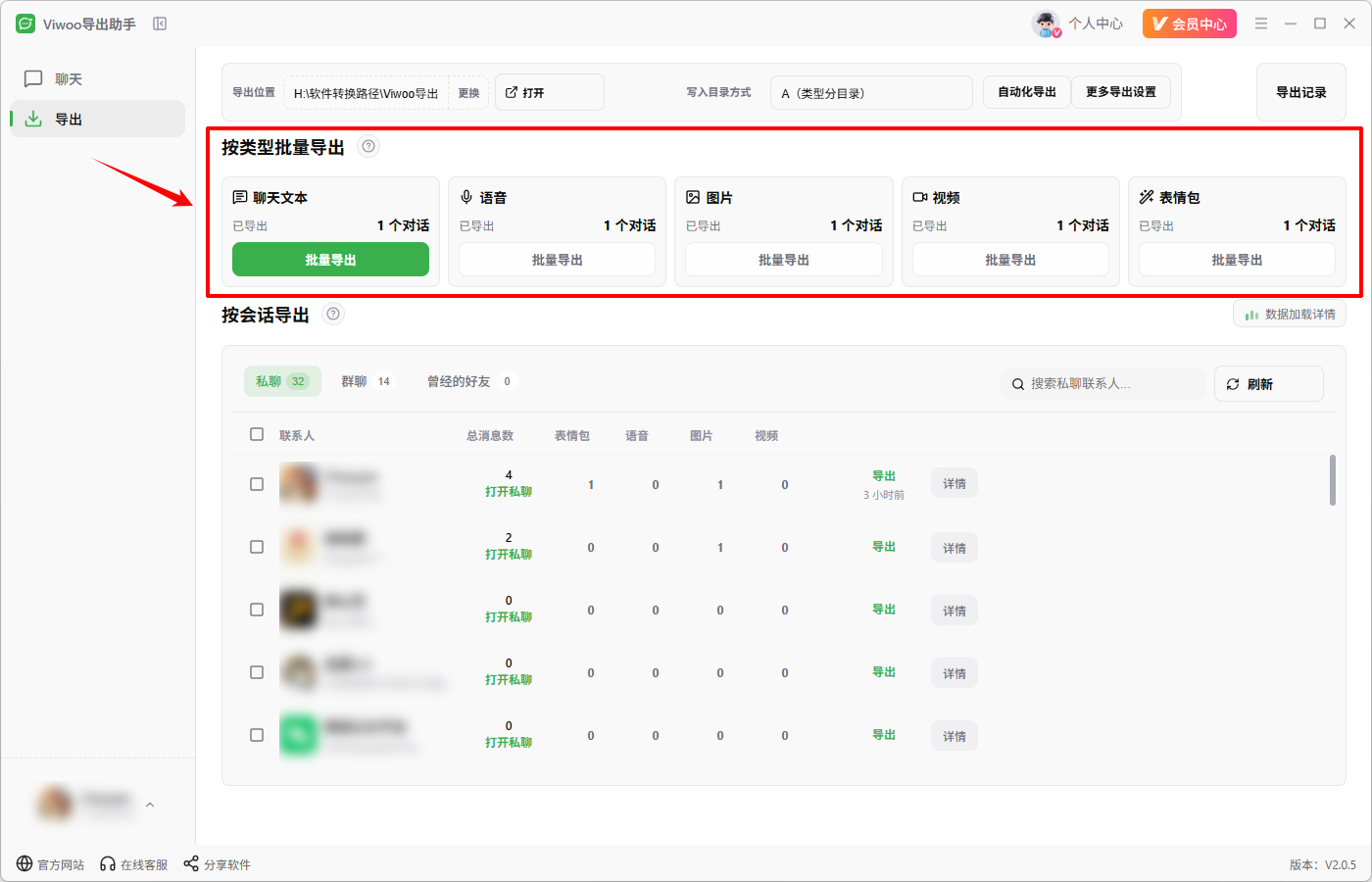1372x882 pixels.
Task: Click the globe icon for 官方网站
Action: 24,863
